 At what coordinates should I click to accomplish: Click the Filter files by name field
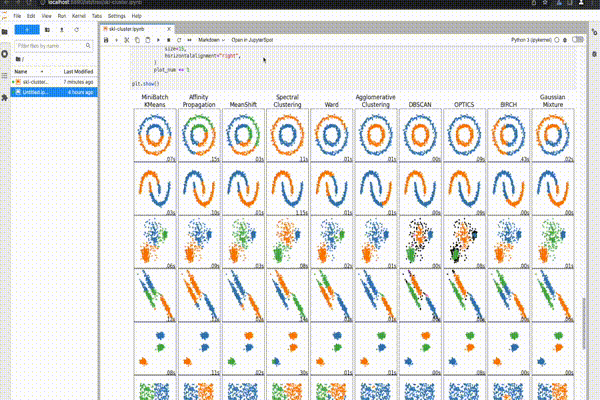tap(53, 46)
